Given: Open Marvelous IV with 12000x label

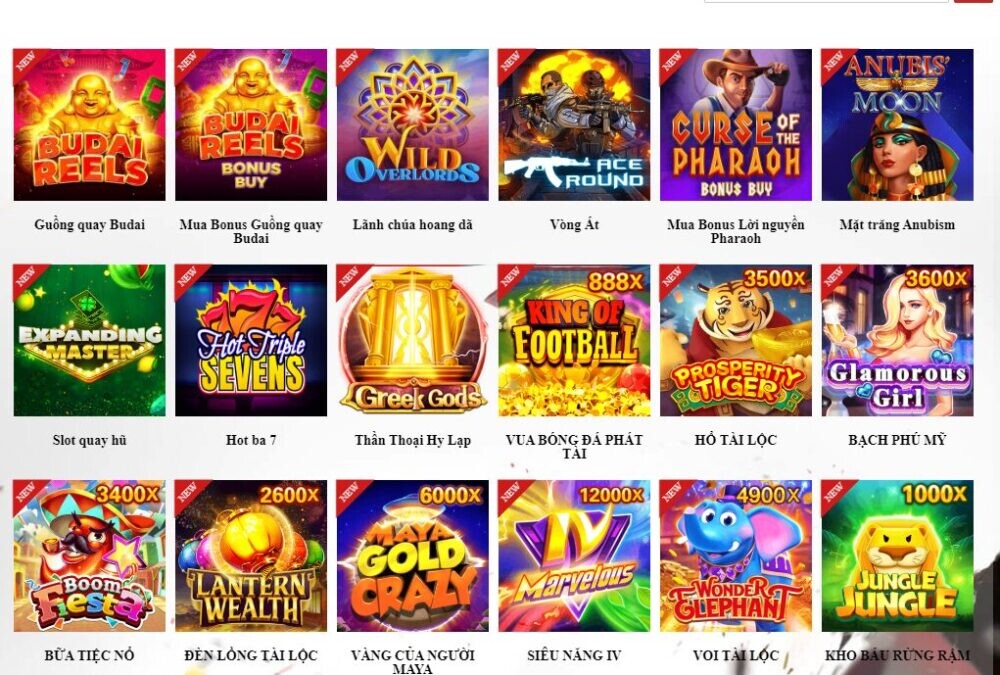Looking at the screenshot, I should click(x=573, y=557).
